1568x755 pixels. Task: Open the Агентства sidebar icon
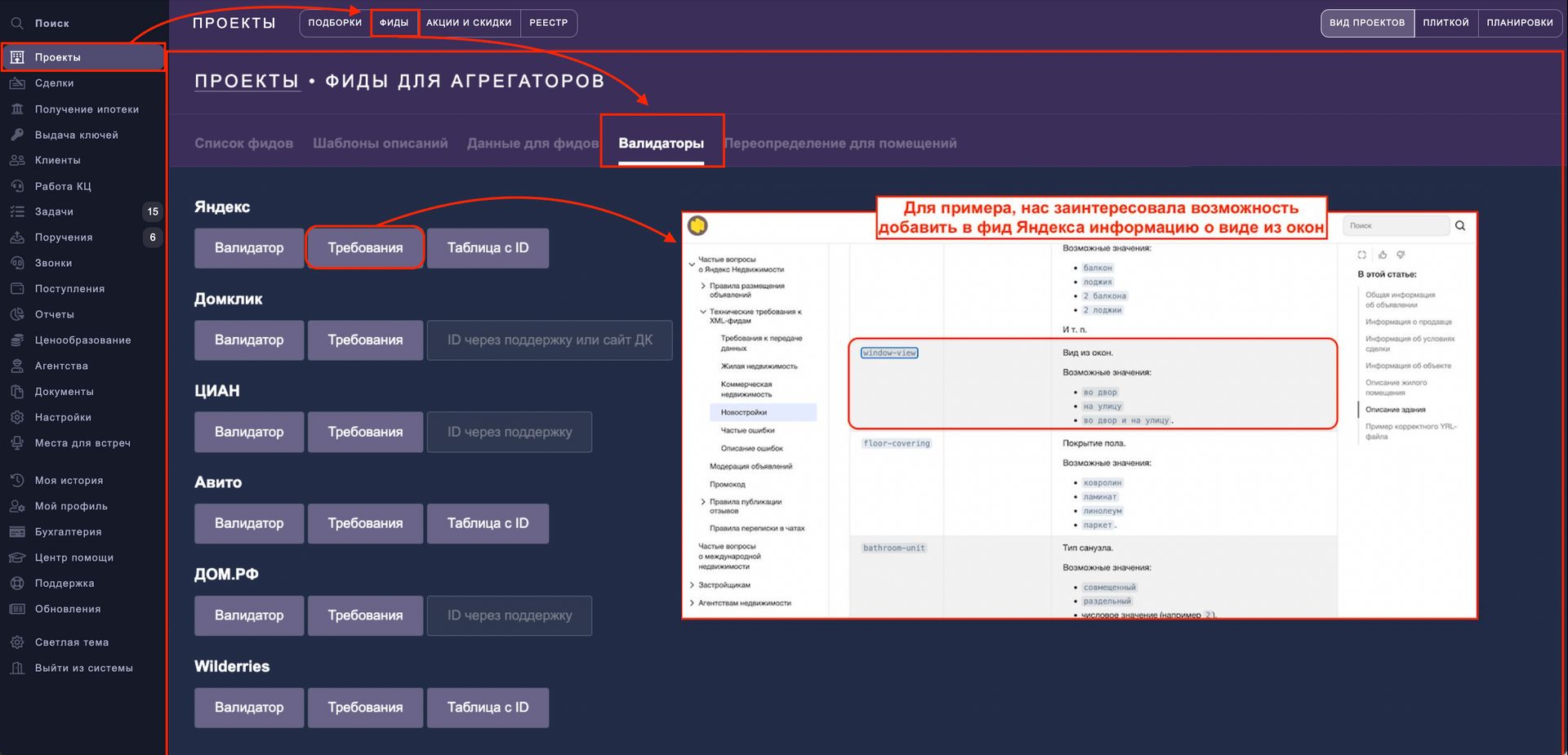pyautogui.click(x=17, y=366)
